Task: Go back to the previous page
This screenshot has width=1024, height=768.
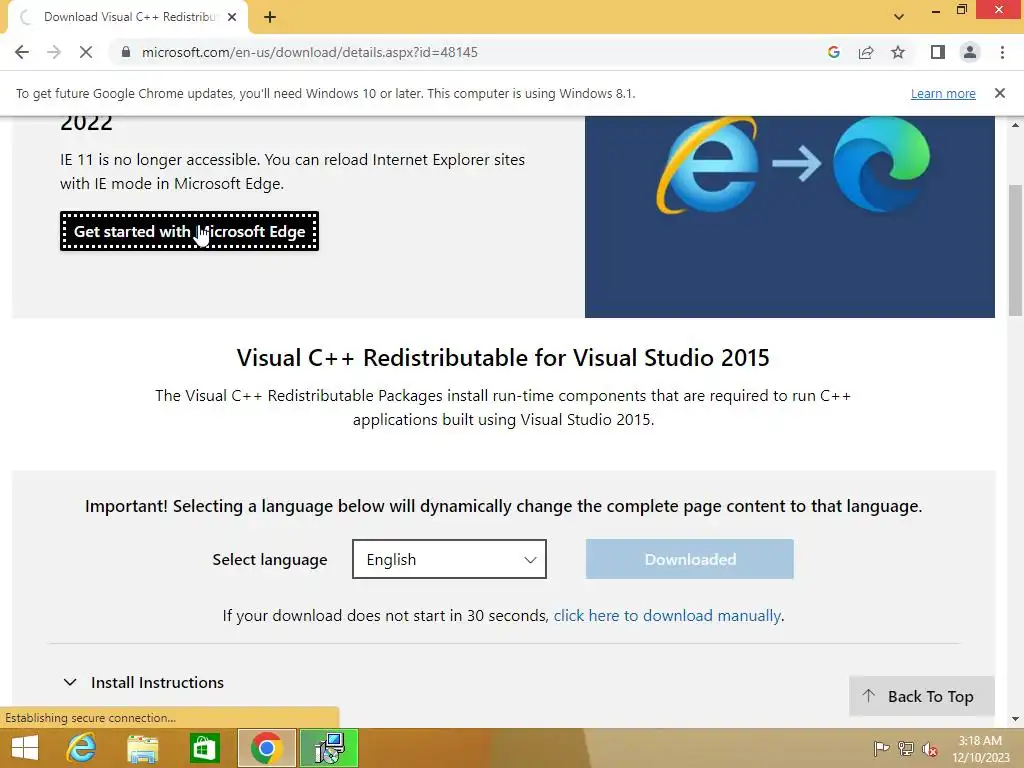Action: (22, 52)
